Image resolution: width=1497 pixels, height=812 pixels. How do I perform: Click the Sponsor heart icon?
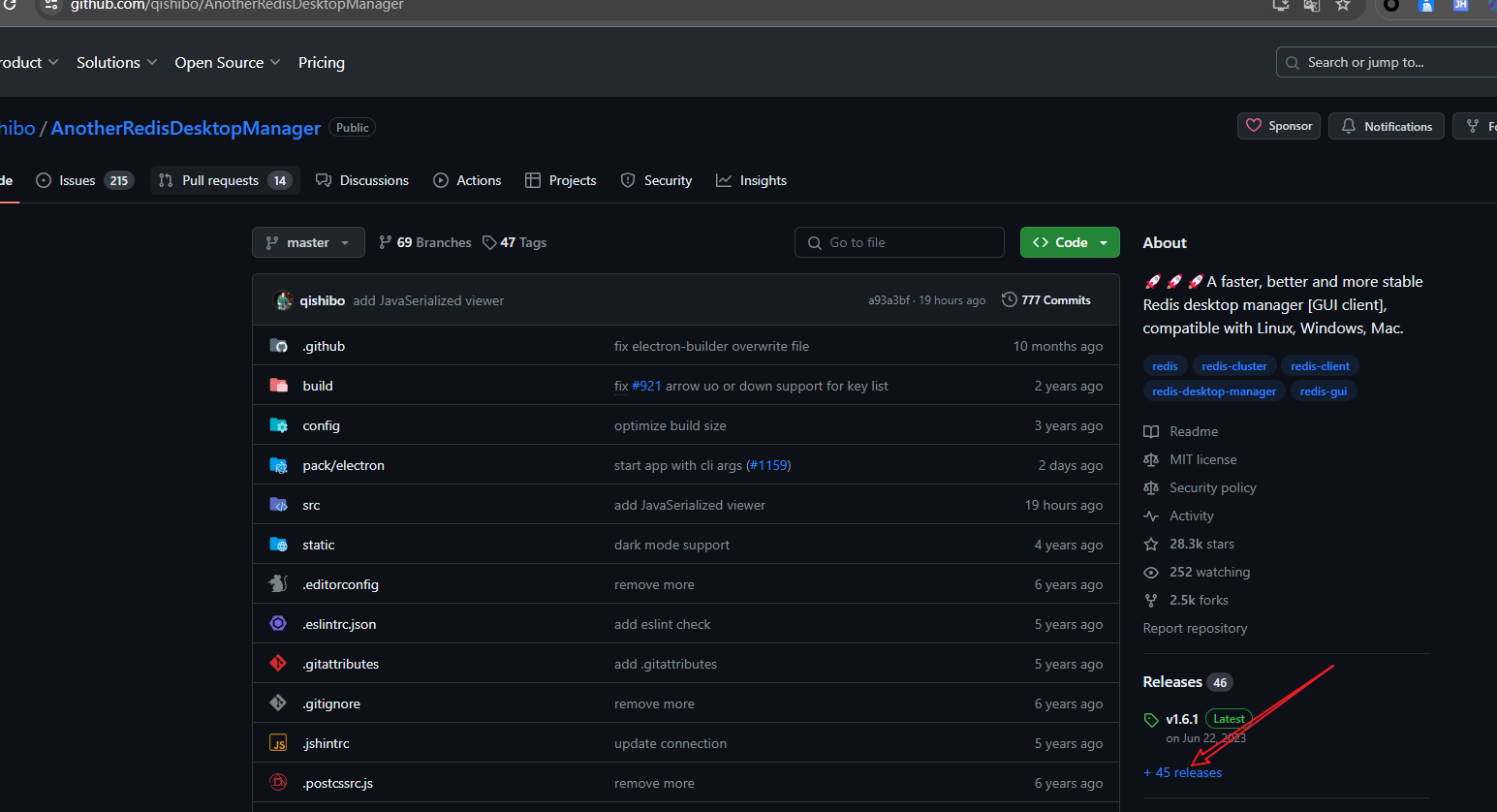(1254, 126)
